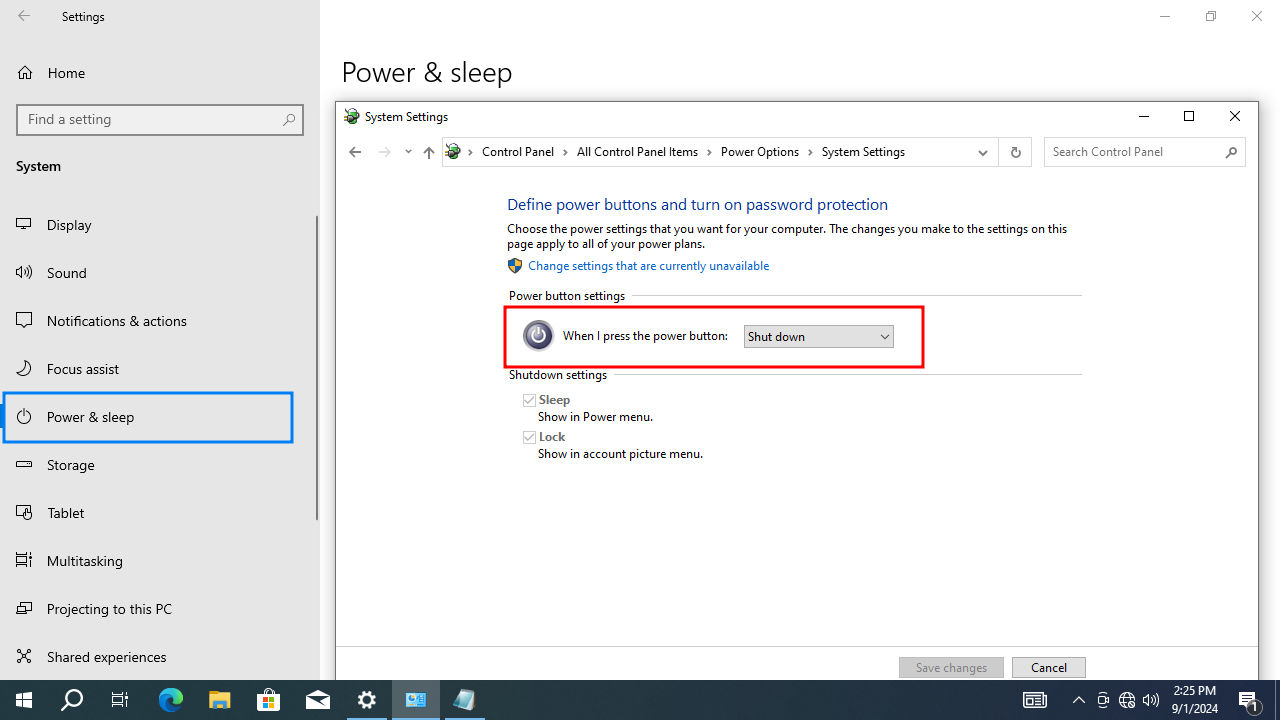The image size is (1280, 720).
Task: Click the up-one-level arrow in Control Panel
Action: [428, 152]
